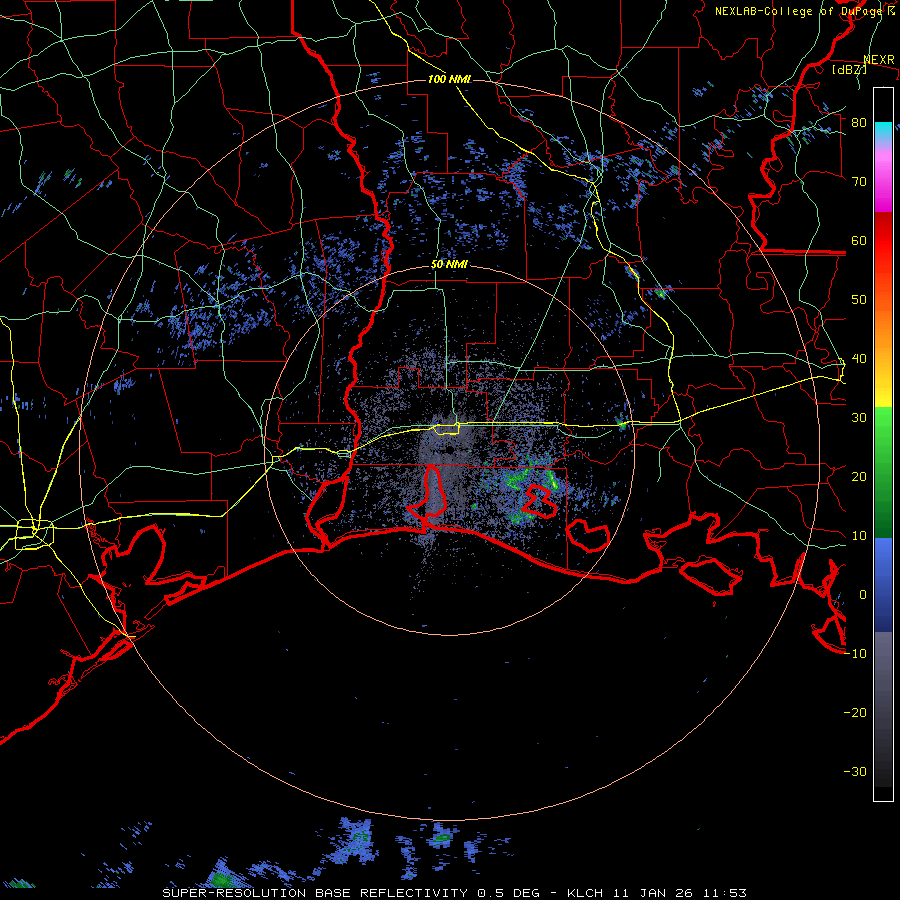
Task: Click the cyan top band of the color bar
Action: tap(883, 130)
